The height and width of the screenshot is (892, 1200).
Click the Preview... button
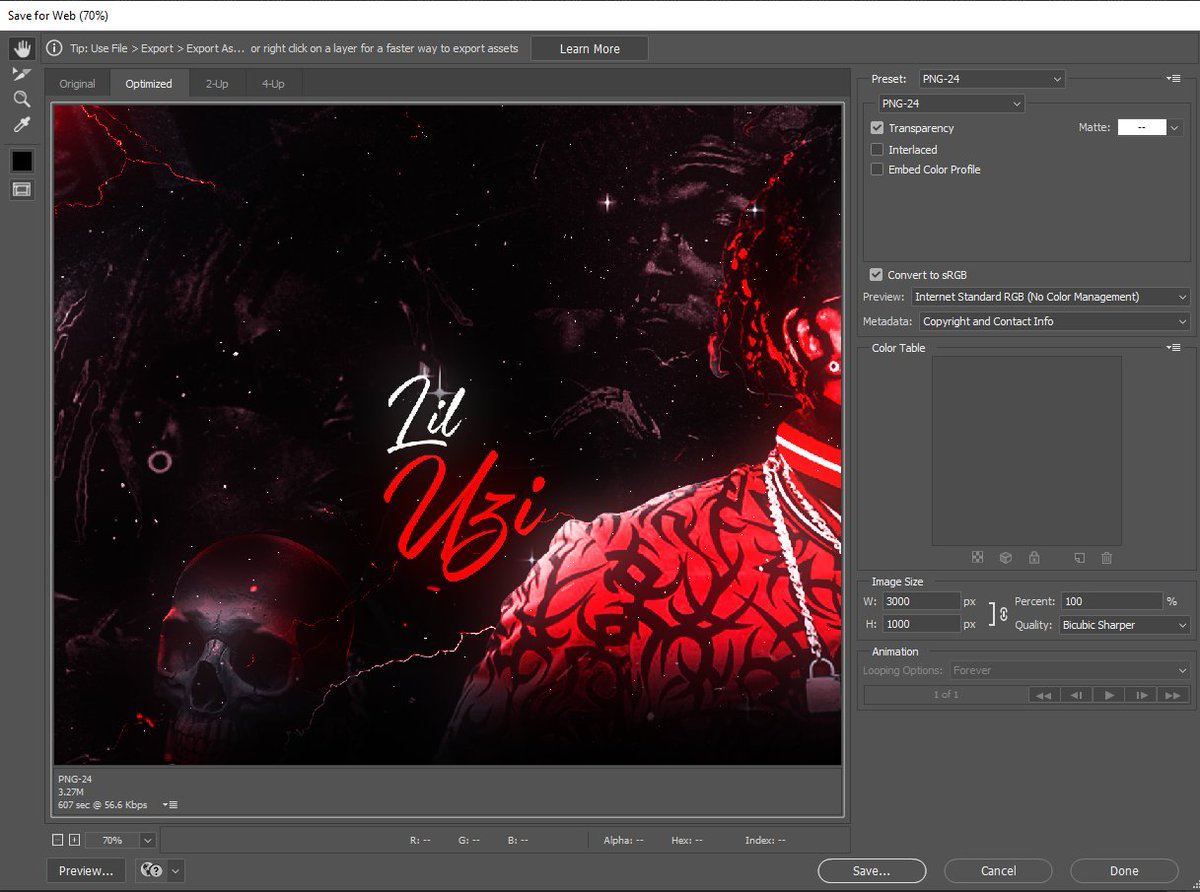tap(86, 871)
